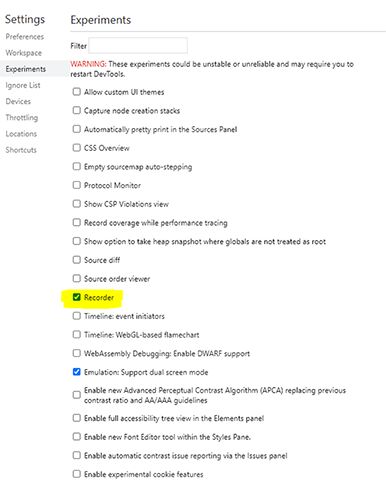Click the experiments Filter text field
386x500 pixels.
(x=138, y=46)
